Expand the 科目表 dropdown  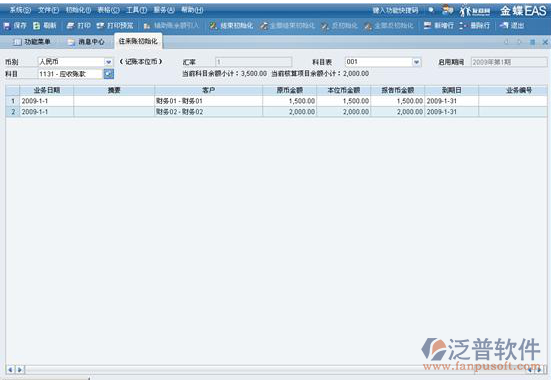(x=416, y=62)
